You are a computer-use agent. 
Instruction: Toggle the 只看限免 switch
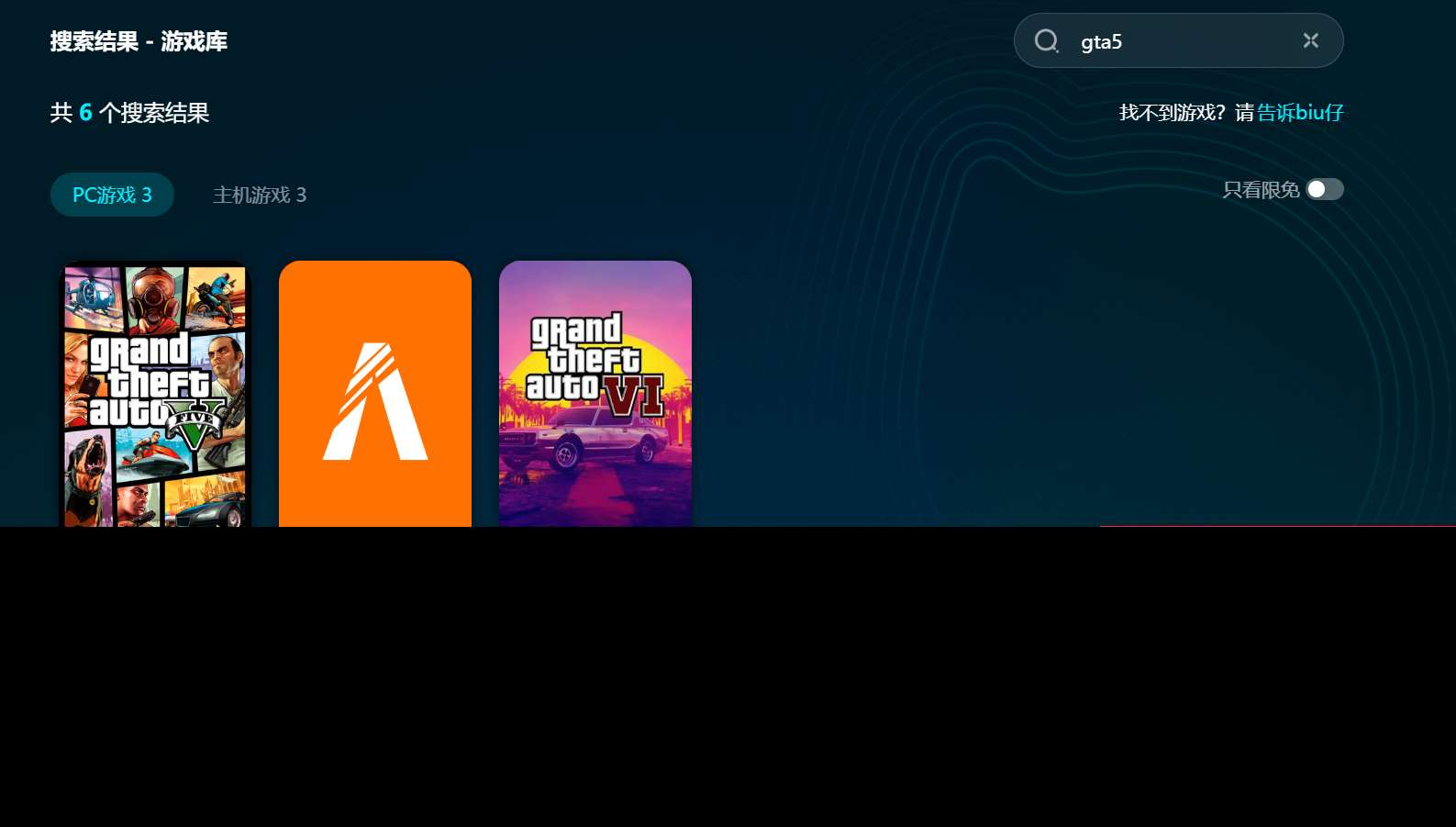click(x=1325, y=189)
